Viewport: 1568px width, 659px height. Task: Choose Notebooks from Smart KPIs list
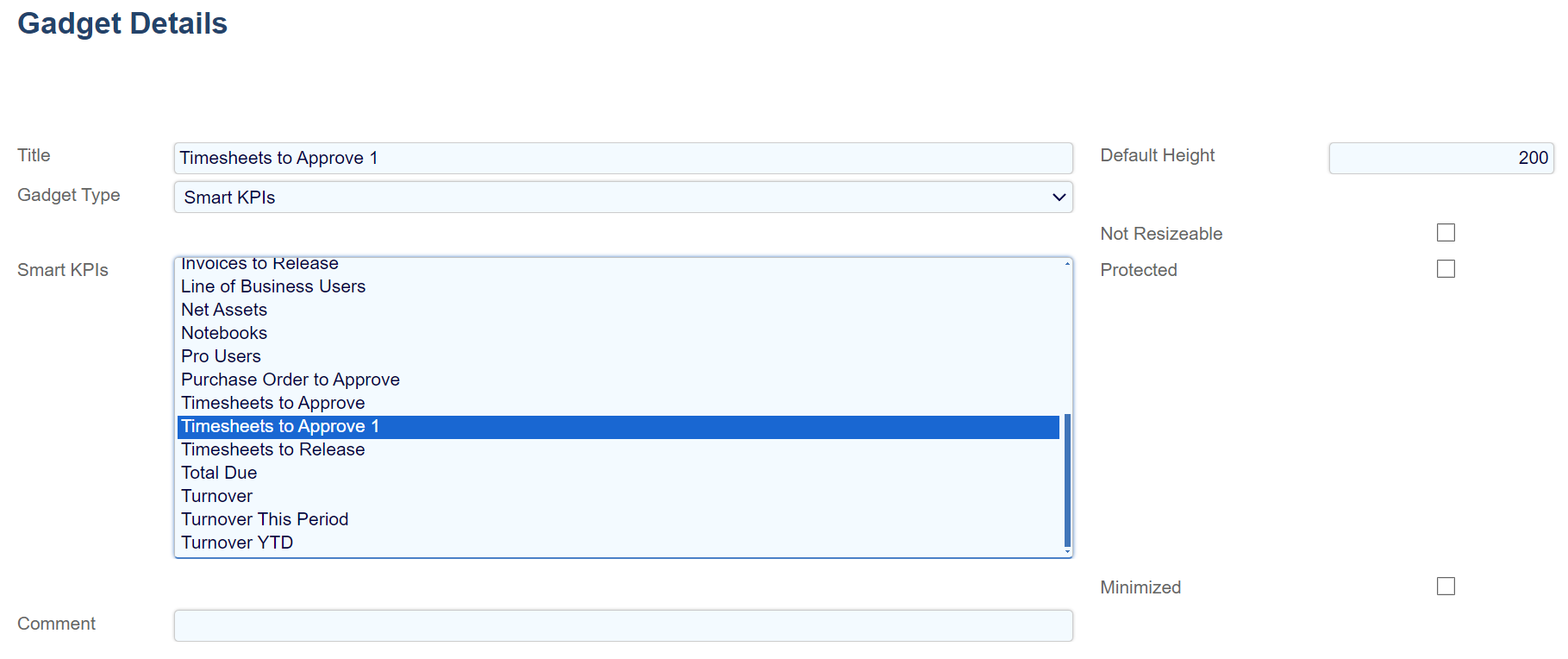pyautogui.click(x=224, y=333)
